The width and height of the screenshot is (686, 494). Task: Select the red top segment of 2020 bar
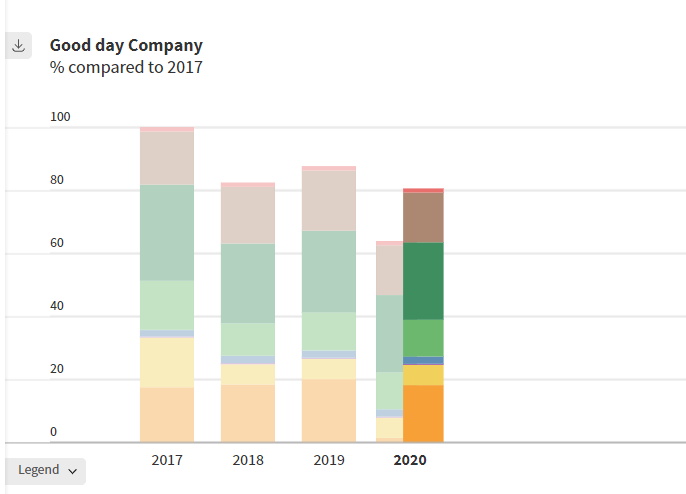[x=423, y=190]
